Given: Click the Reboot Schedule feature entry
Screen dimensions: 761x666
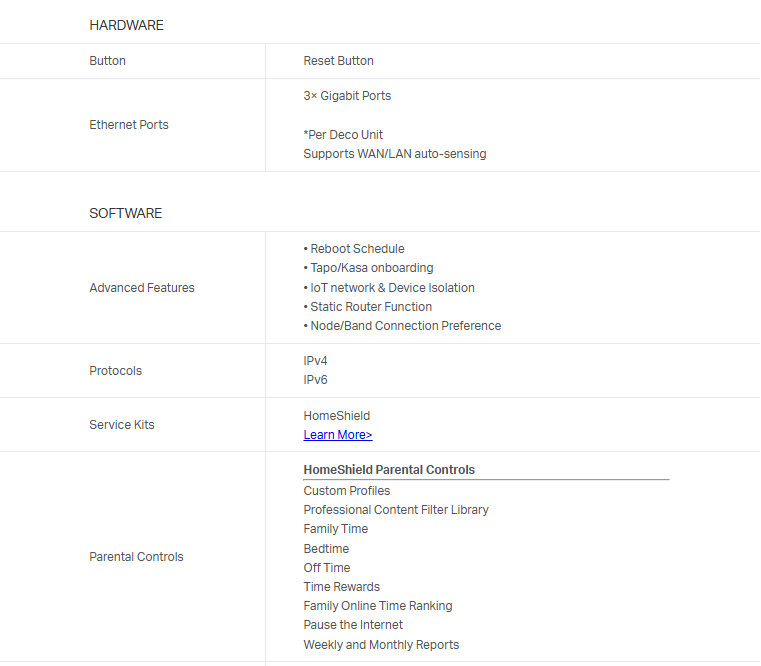Looking at the screenshot, I should coord(356,249).
